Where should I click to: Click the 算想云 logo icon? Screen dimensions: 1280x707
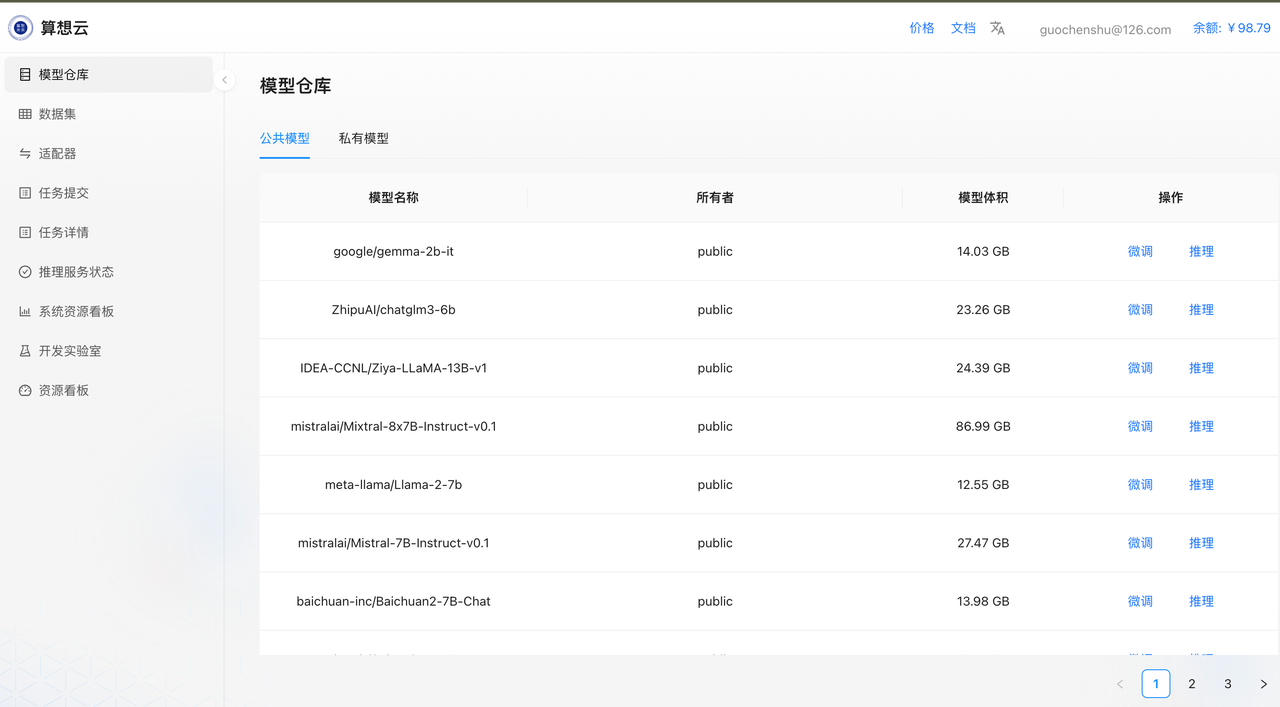(x=20, y=28)
